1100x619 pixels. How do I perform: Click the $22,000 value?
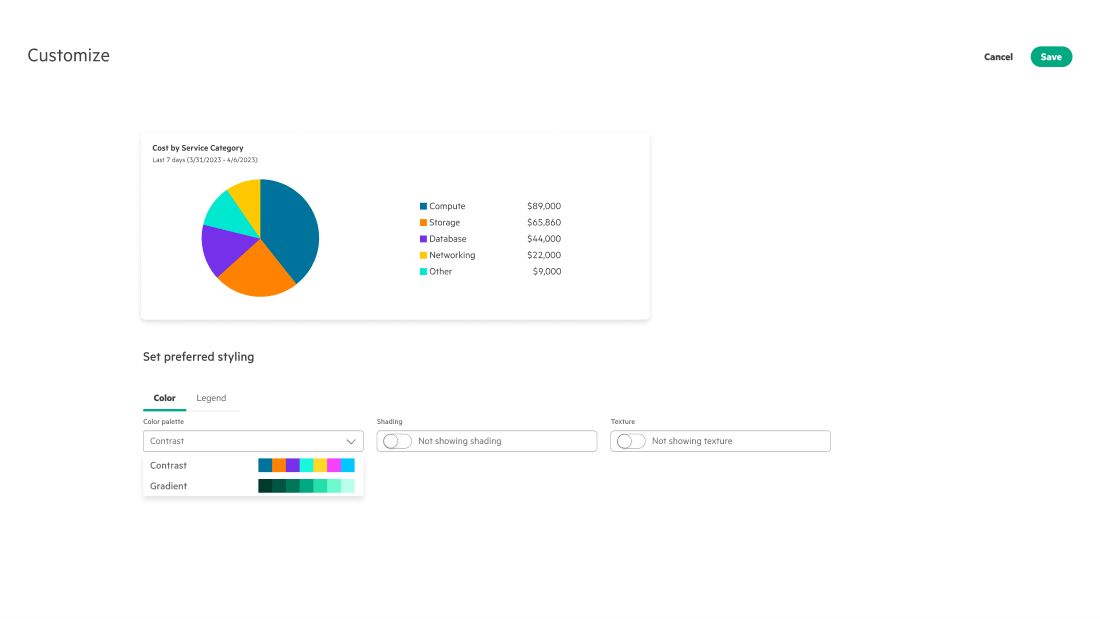click(x=544, y=255)
